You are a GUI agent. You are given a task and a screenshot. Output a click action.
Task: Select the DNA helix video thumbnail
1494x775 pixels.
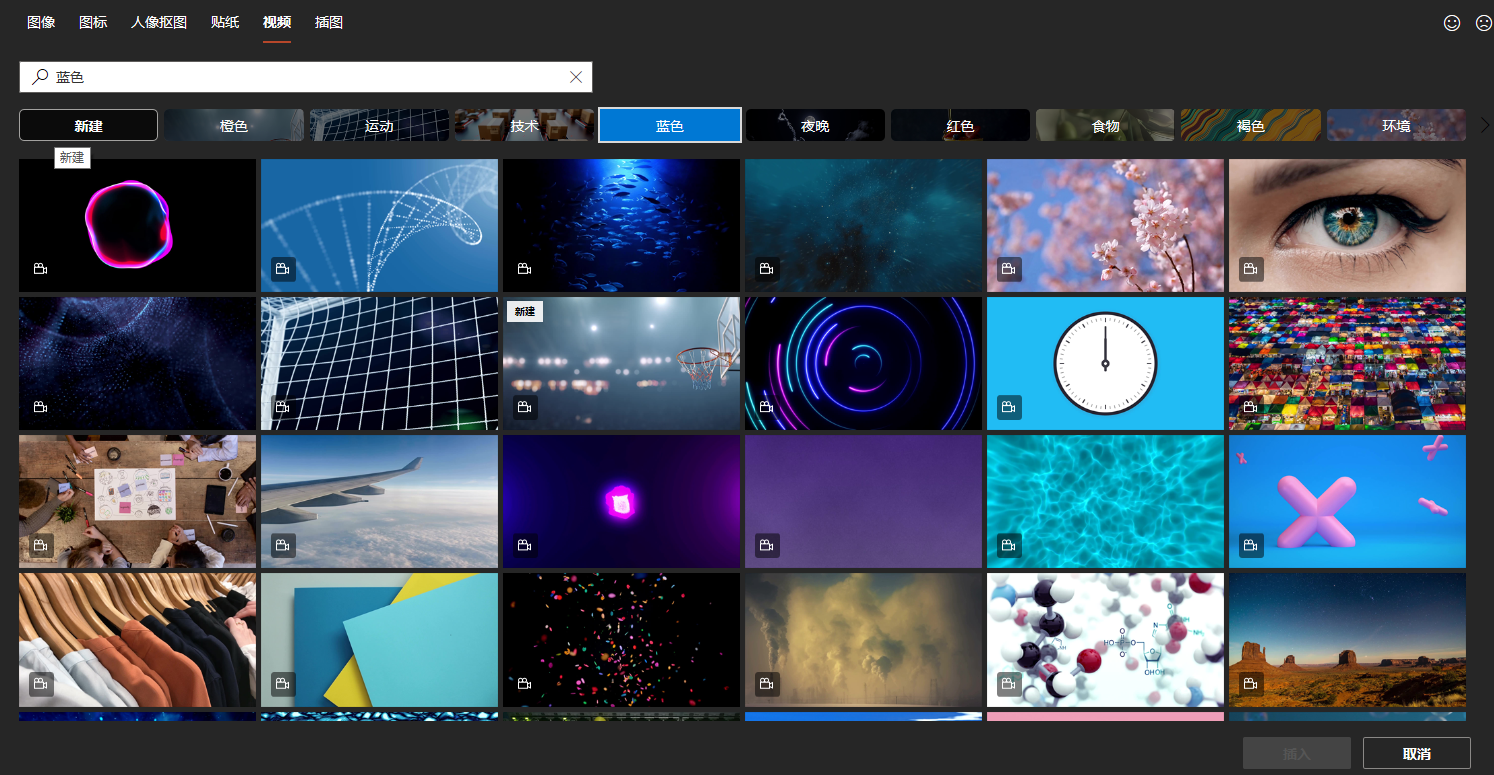point(379,225)
